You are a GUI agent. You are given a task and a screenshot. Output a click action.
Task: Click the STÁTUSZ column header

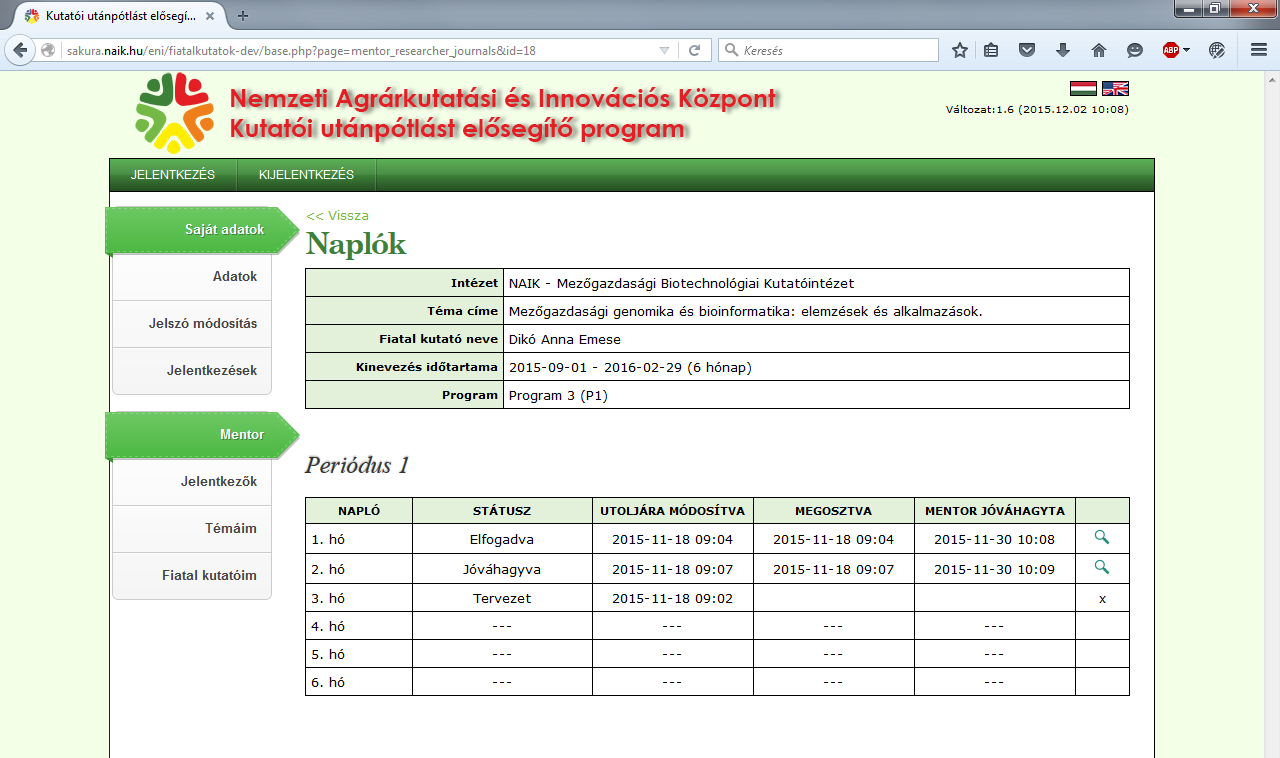[502, 511]
